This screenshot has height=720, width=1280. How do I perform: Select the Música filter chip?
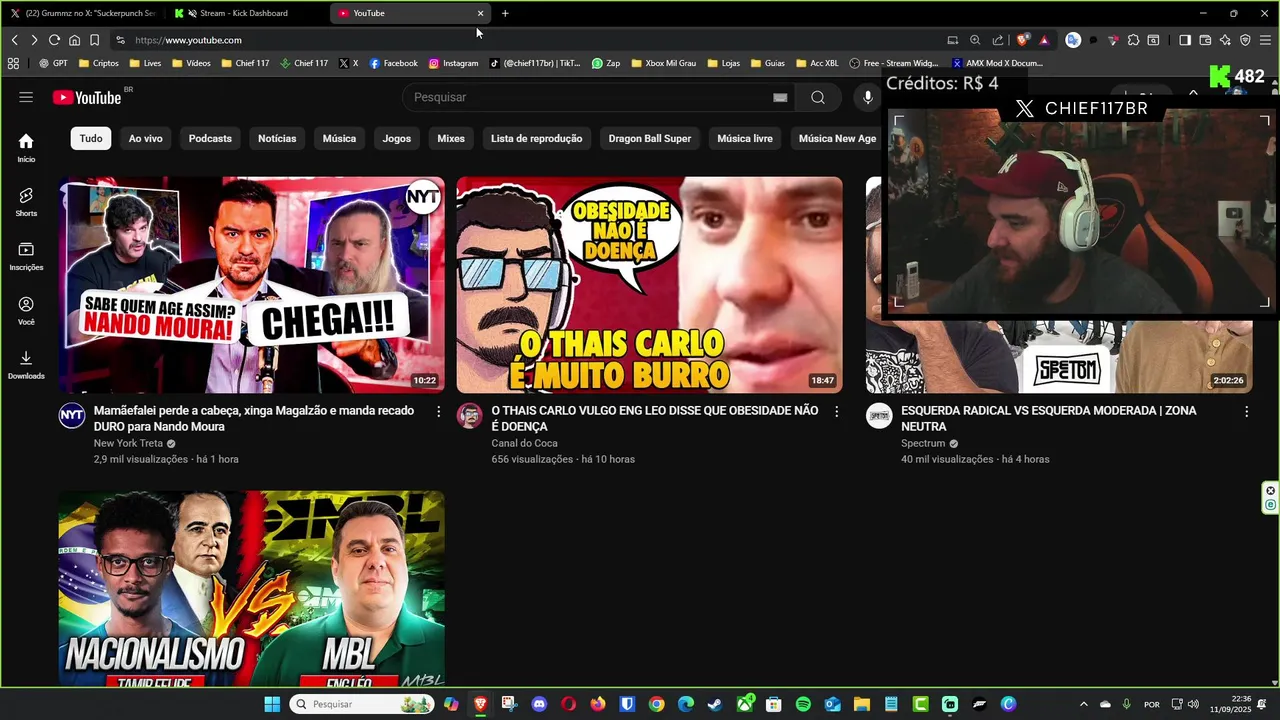coord(339,138)
